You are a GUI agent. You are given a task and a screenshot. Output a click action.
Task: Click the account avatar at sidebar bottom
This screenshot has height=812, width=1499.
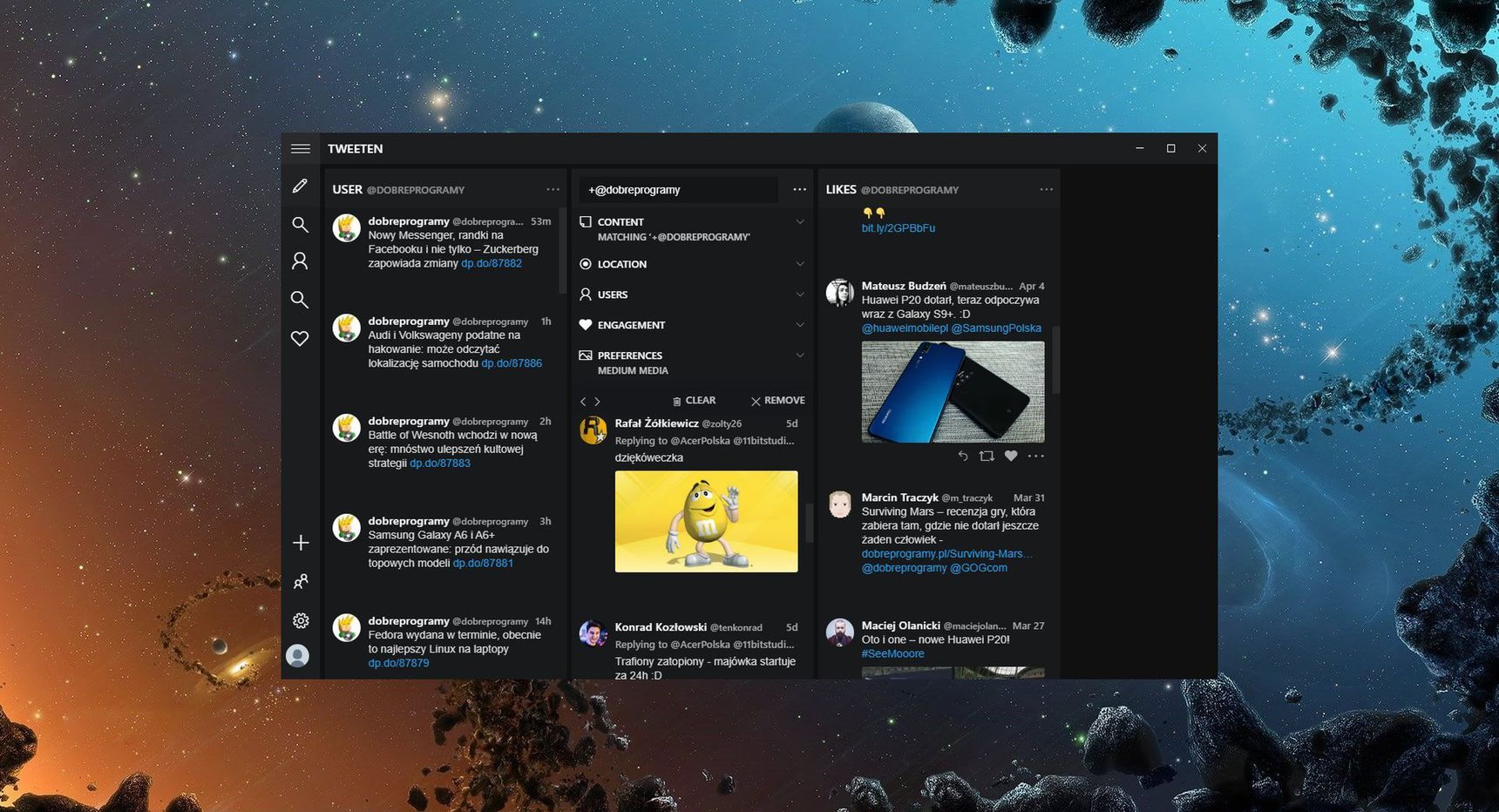(298, 656)
